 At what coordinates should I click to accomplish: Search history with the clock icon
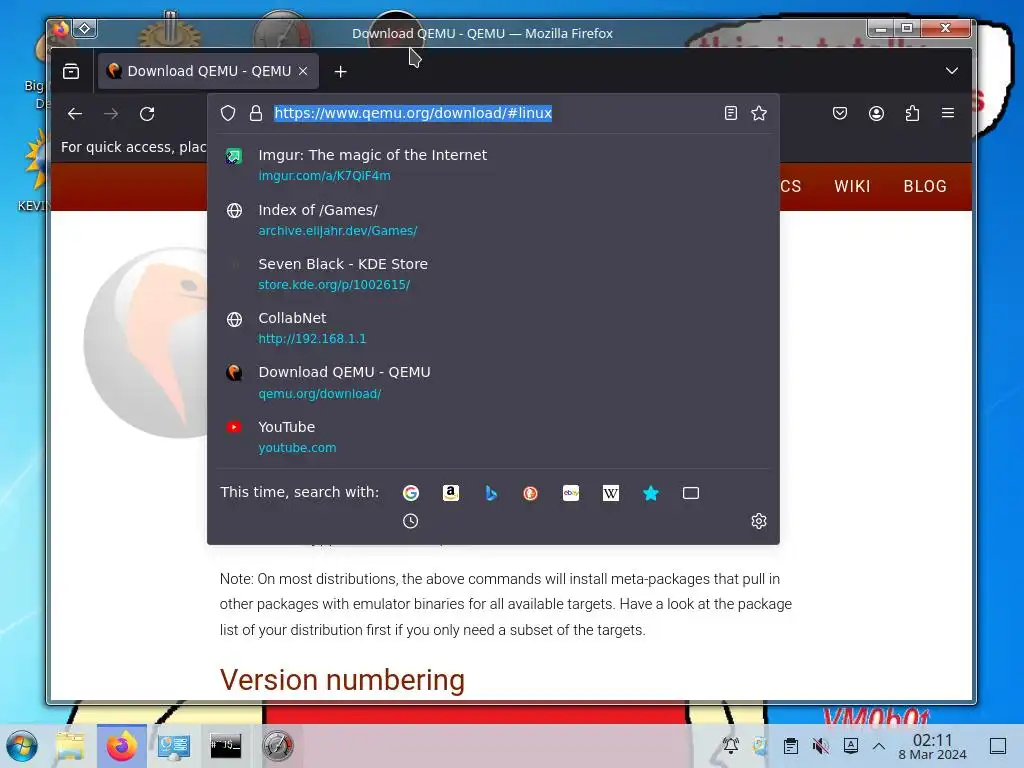pyautogui.click(x=411, y=521)
